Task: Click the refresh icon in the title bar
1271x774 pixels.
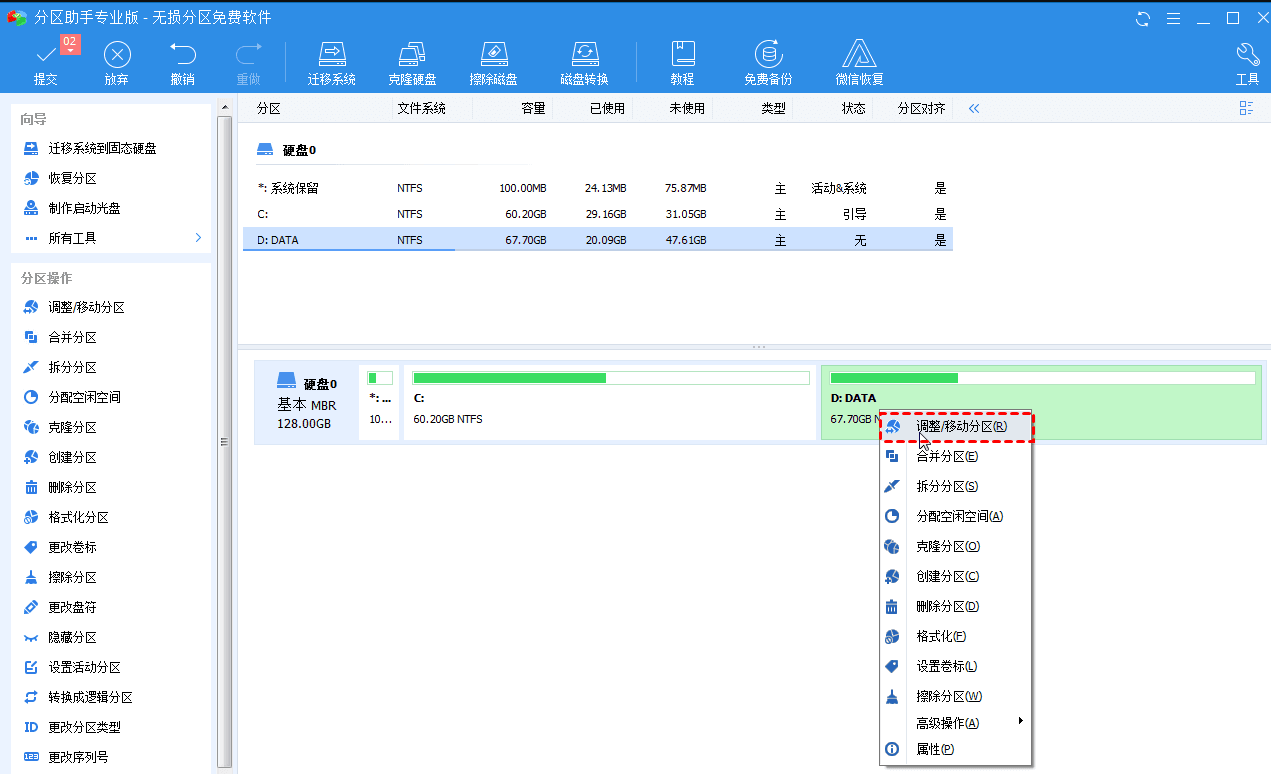Action: coord(1143,18)
